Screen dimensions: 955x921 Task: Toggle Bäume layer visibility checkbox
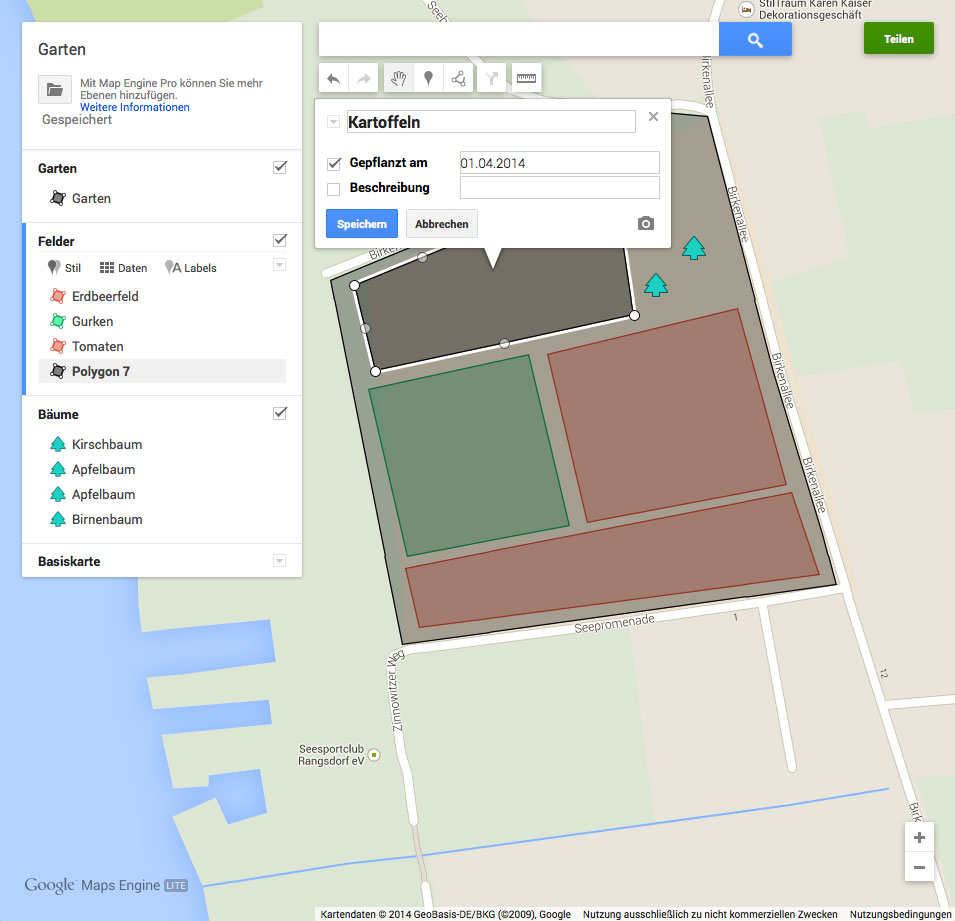280,413
